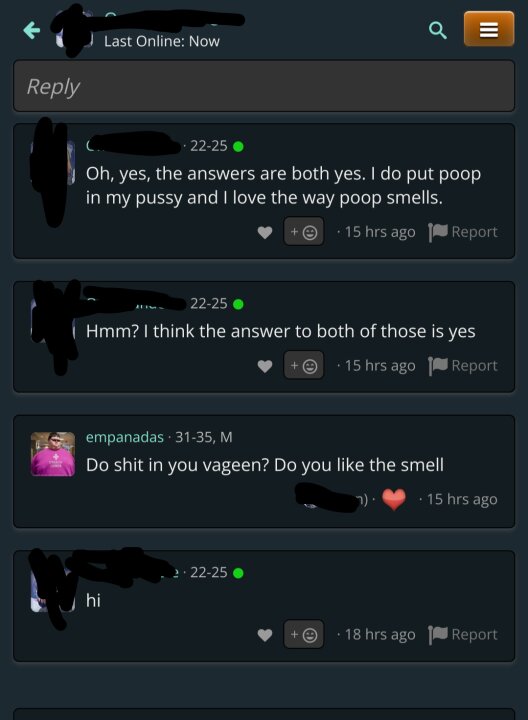Open avatar on the "hi" post

53,590
